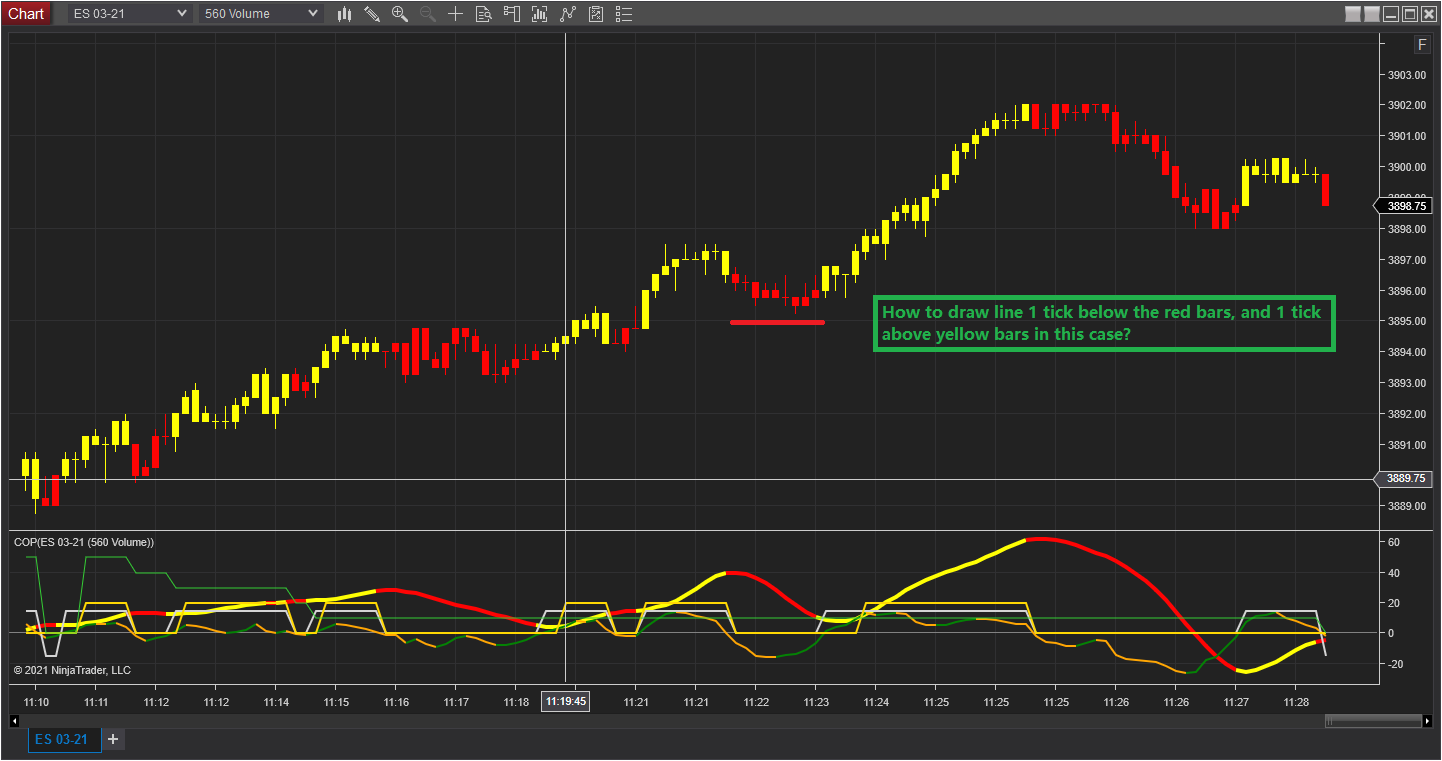This screenshot has width=1442, height=761.
Task: Open the 560 Volume interval dropdown
Action: pyautogui.click(x=260, y=14)
